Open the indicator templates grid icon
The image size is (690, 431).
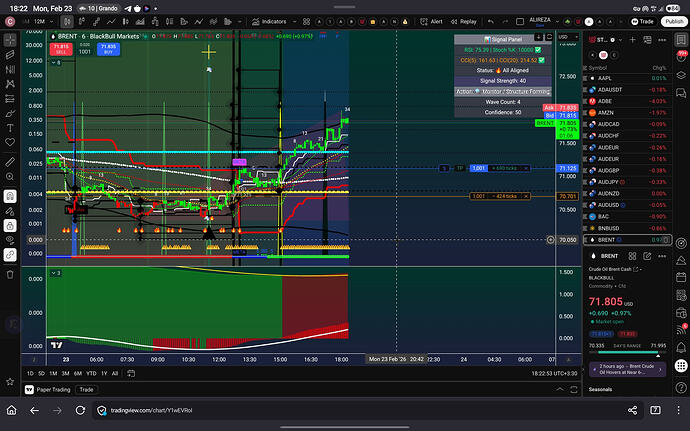[306, 22]
